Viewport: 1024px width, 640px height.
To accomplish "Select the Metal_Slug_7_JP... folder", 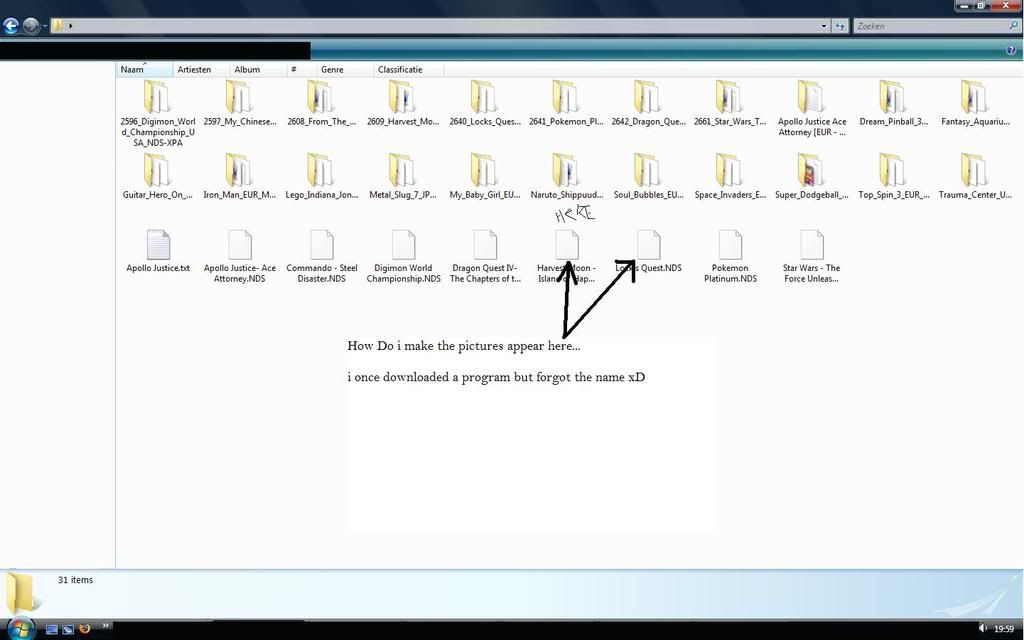I will (403, 176).
